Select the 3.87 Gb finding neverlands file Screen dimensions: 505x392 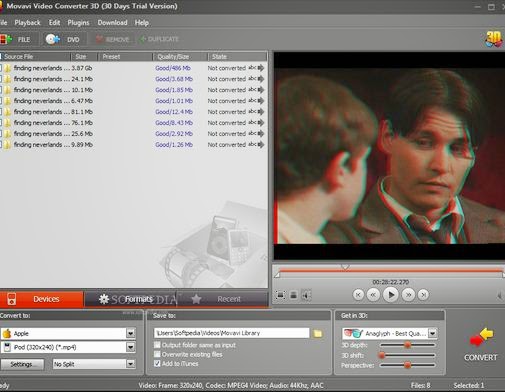click(x=133, y=68)
